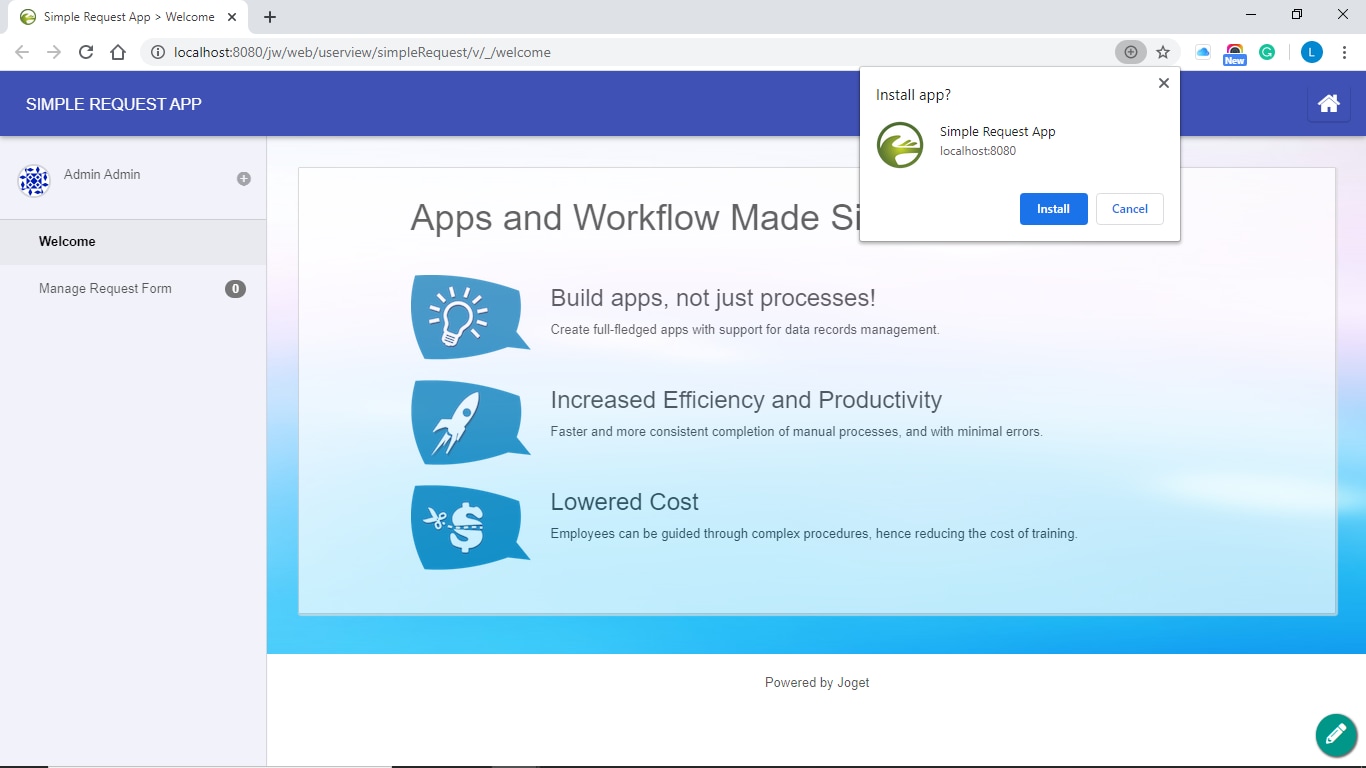The height and width of the screenshot is (768, 1366).
Task: Open the Home icon in header
Action: 1328,104
